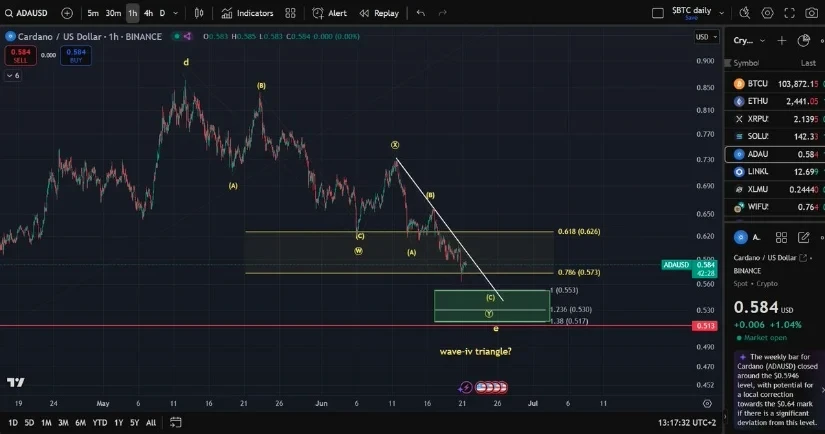Open quick search icon
Screen dimensions: 825x434
click(744, 13)
